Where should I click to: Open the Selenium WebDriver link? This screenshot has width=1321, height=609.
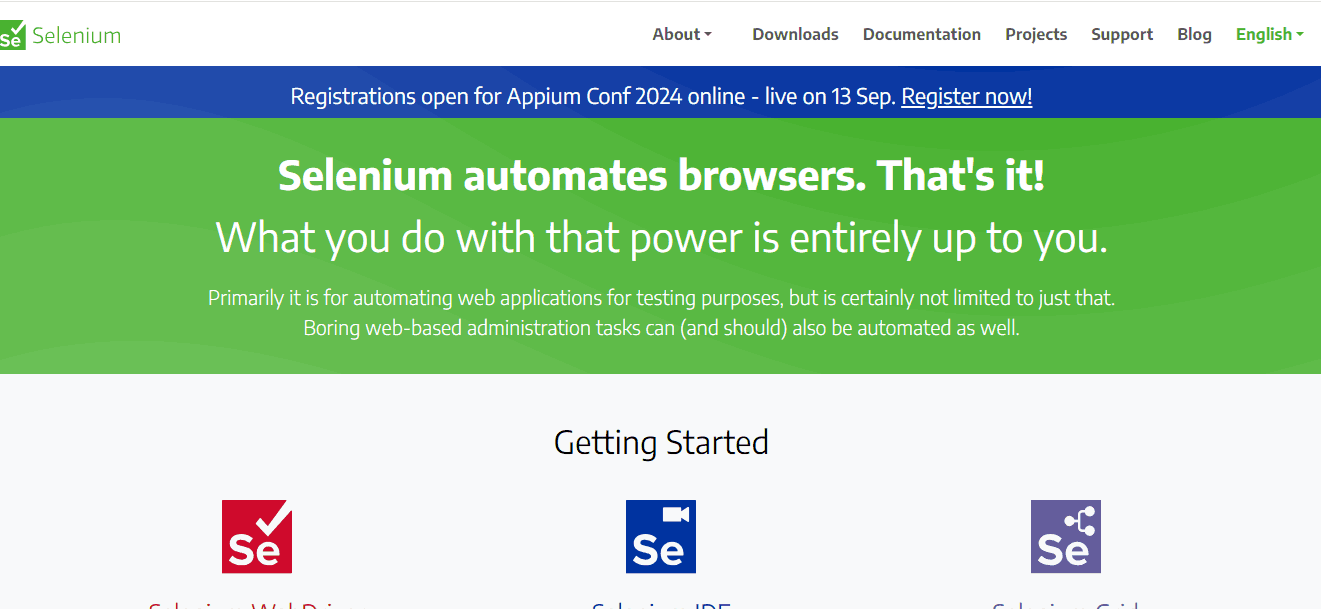[256, 605]
